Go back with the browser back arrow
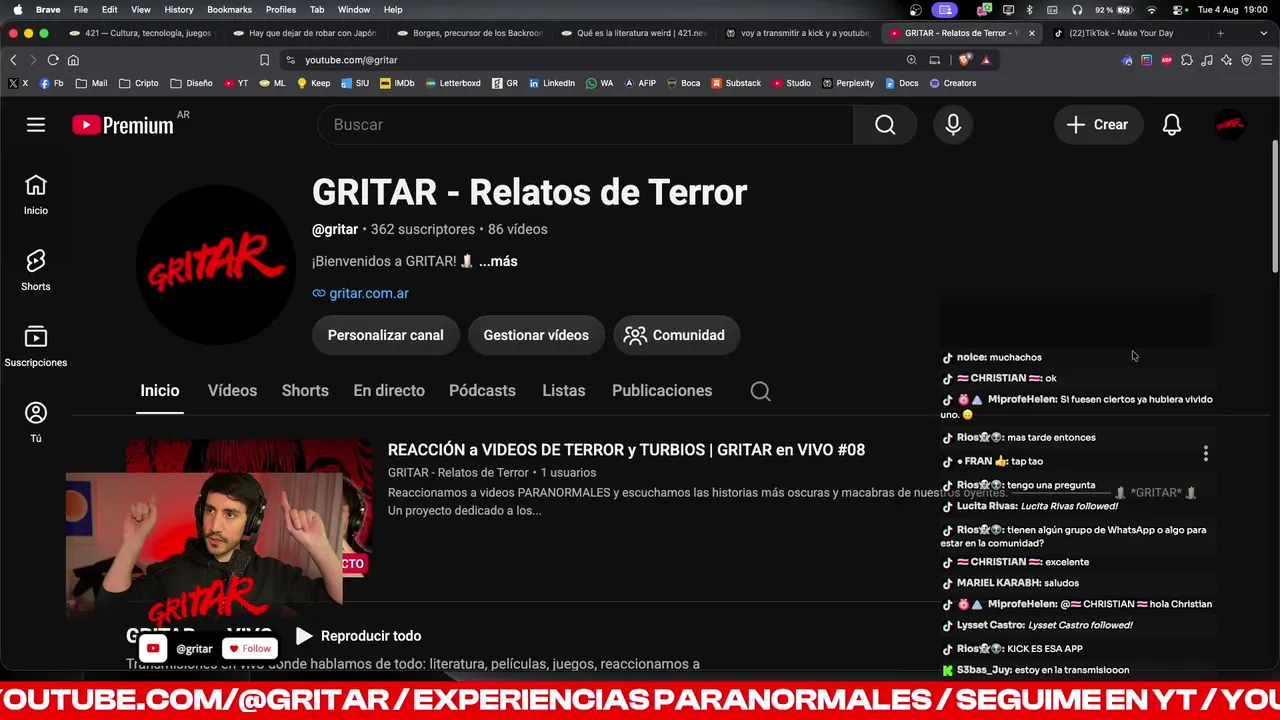This screenshot has height=720, width=1280. point(13,60)
